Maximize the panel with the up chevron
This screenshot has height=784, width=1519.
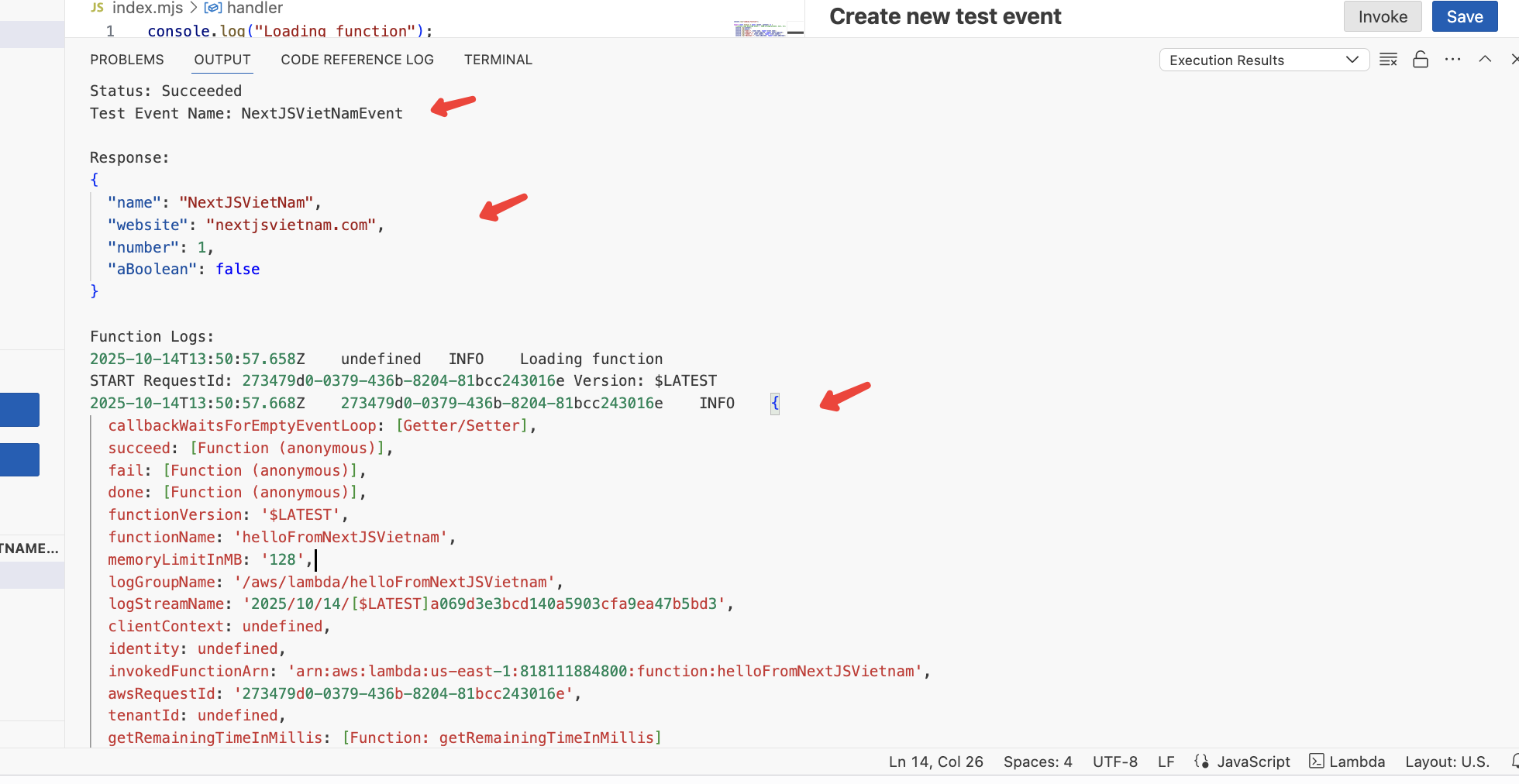tap(1484, 60)
